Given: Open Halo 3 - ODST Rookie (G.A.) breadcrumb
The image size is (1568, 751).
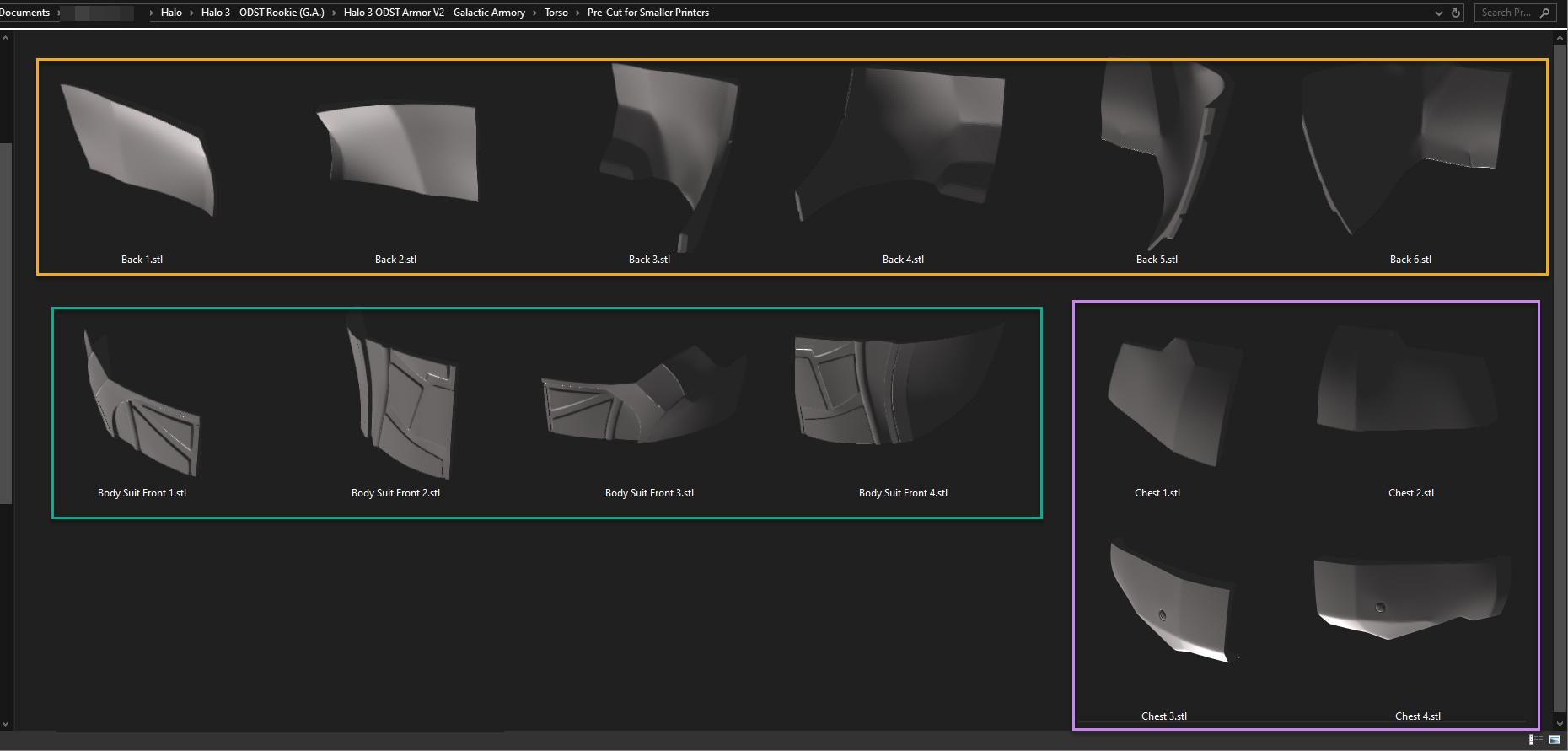Looking at the screenshot, I should coord(263,13).
